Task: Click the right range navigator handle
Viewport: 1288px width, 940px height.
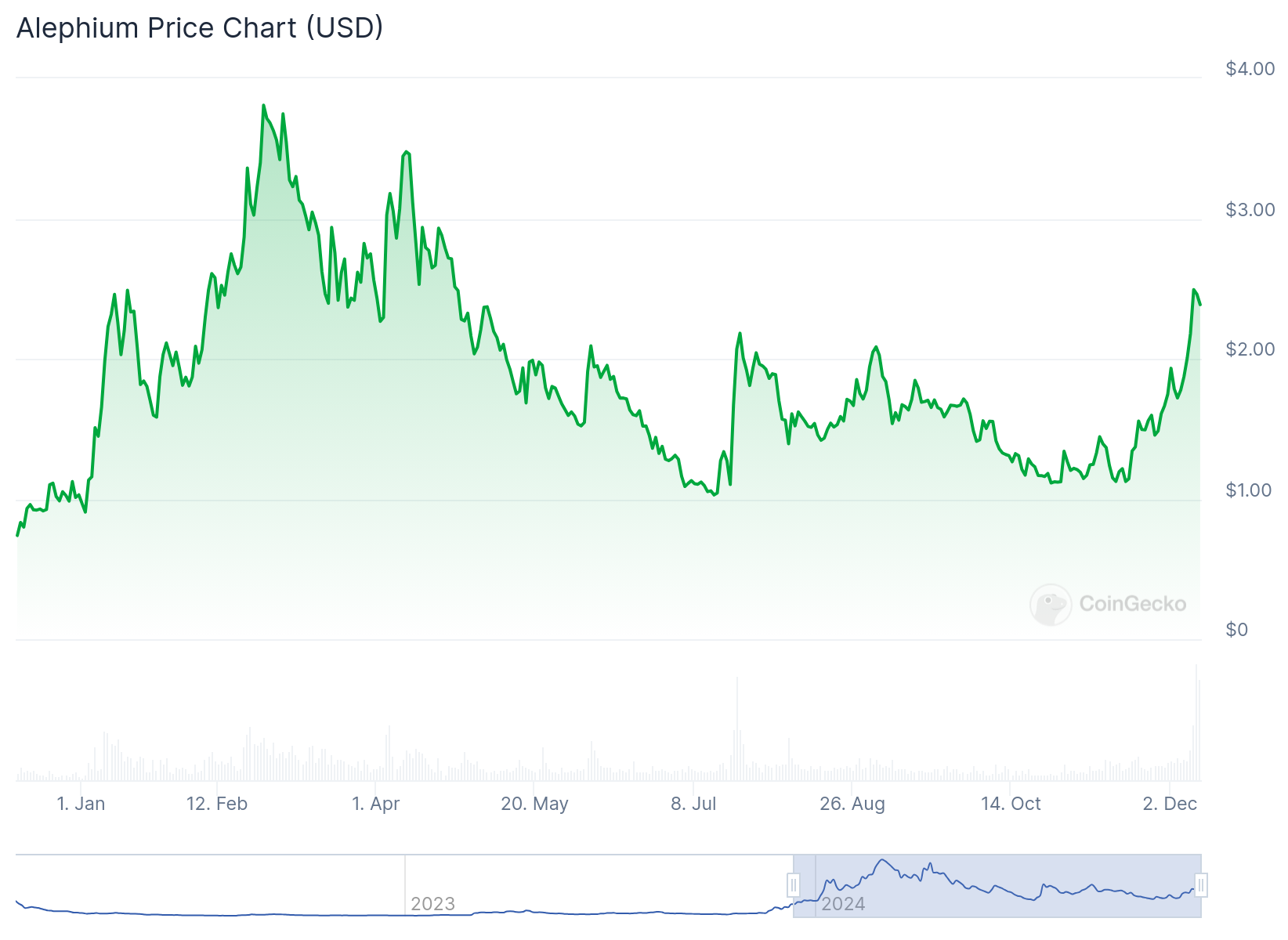Action: [1201, 885]
